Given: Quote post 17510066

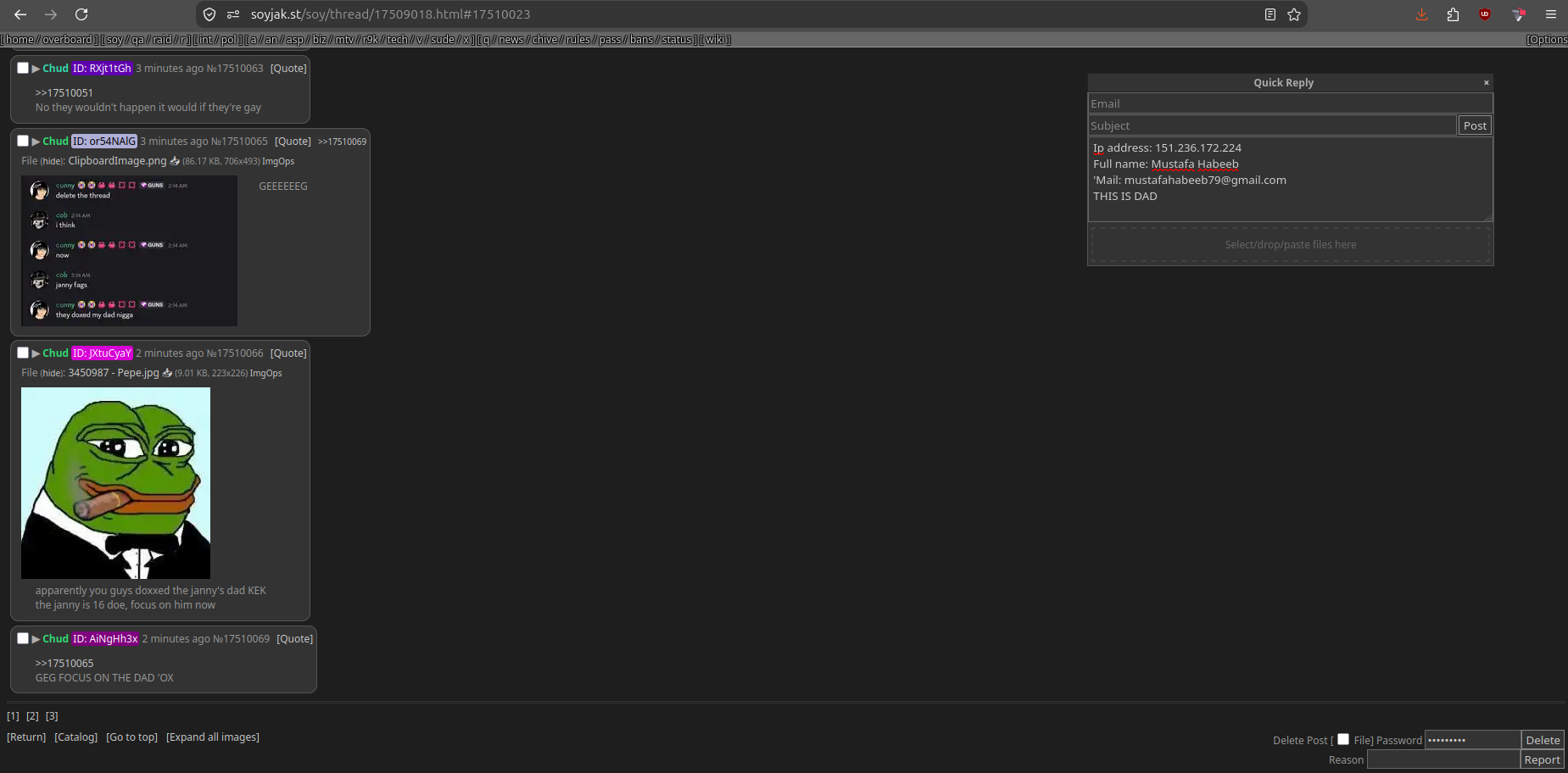Looking at the screenshot, I should coord(288,353).
